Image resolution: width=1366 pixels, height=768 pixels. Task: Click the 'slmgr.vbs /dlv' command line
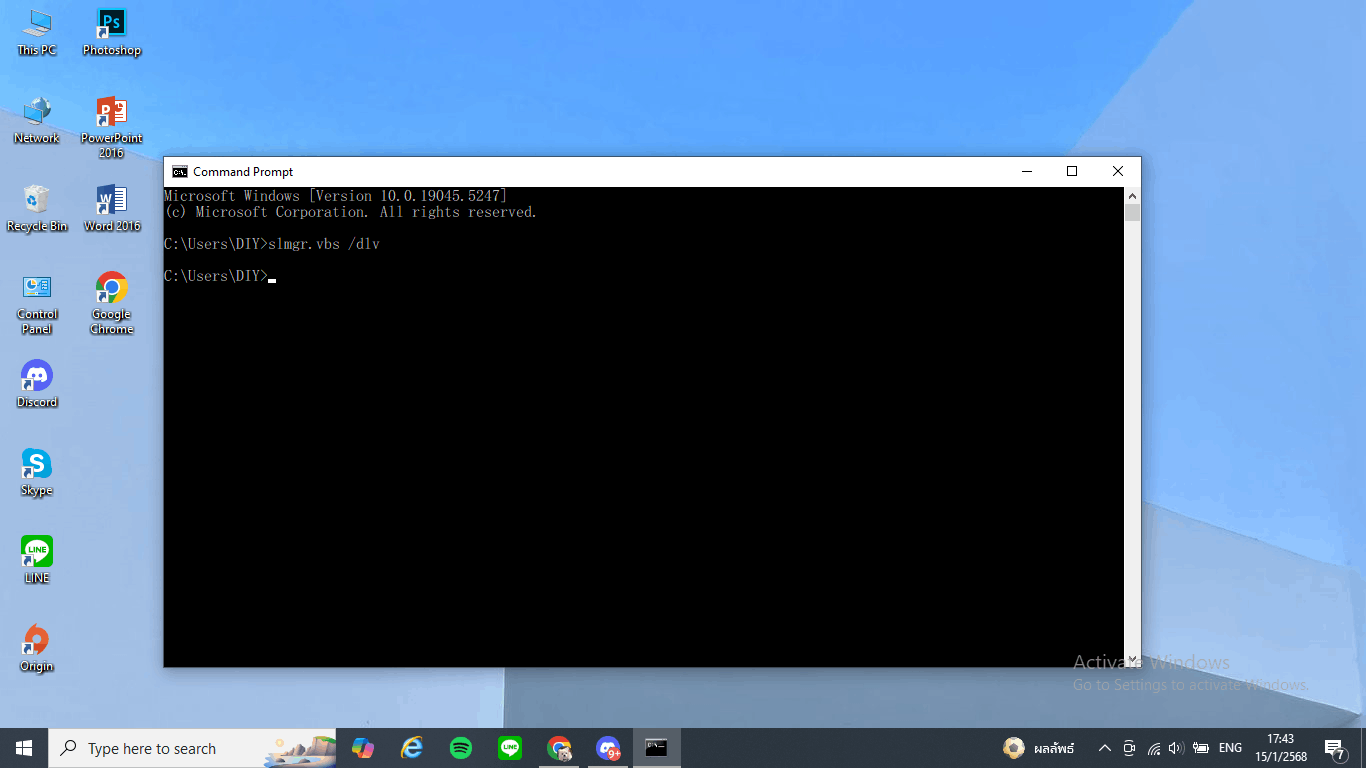coord(272,244)
